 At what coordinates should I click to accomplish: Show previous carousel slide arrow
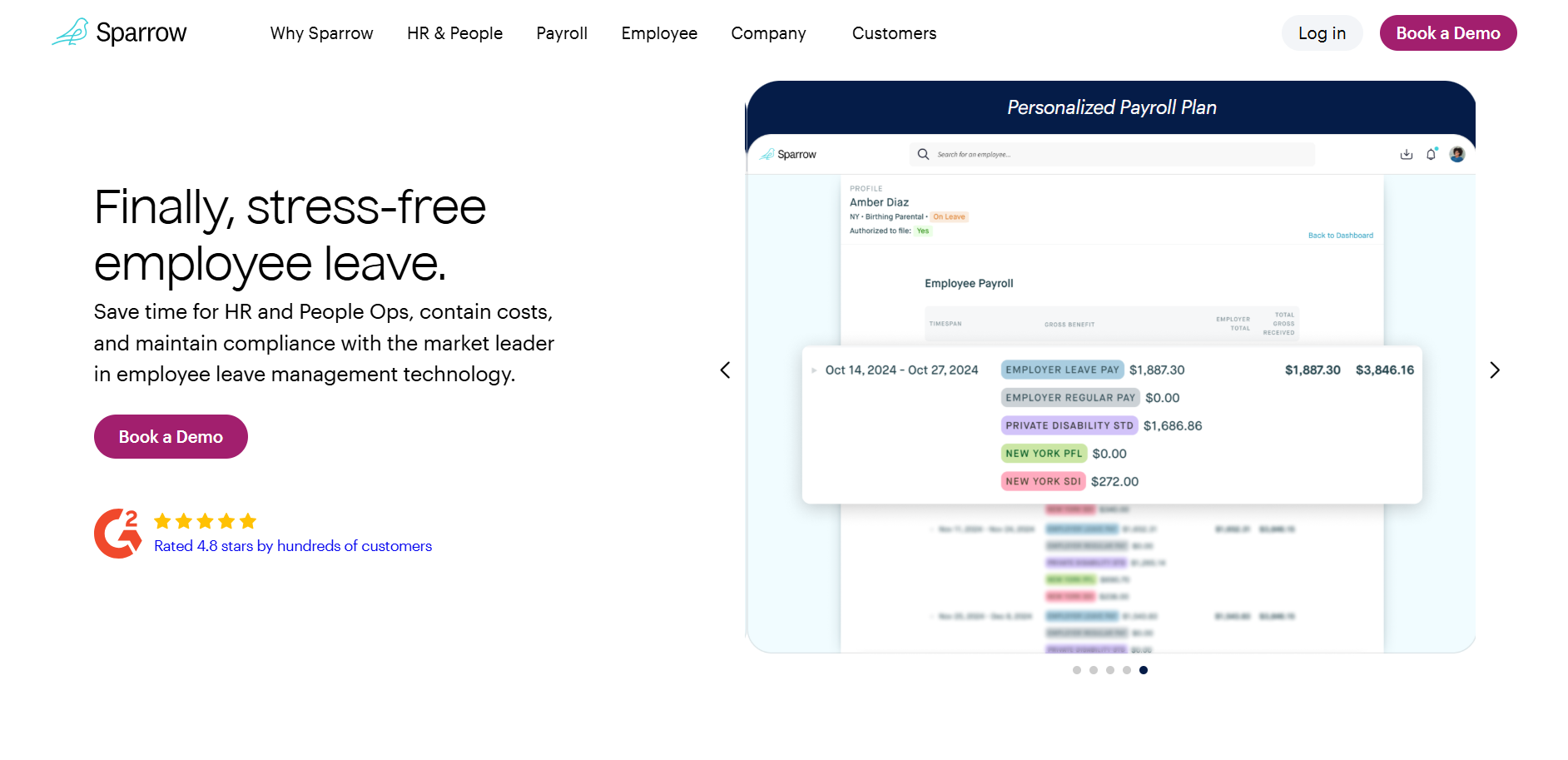coord(725,370)
